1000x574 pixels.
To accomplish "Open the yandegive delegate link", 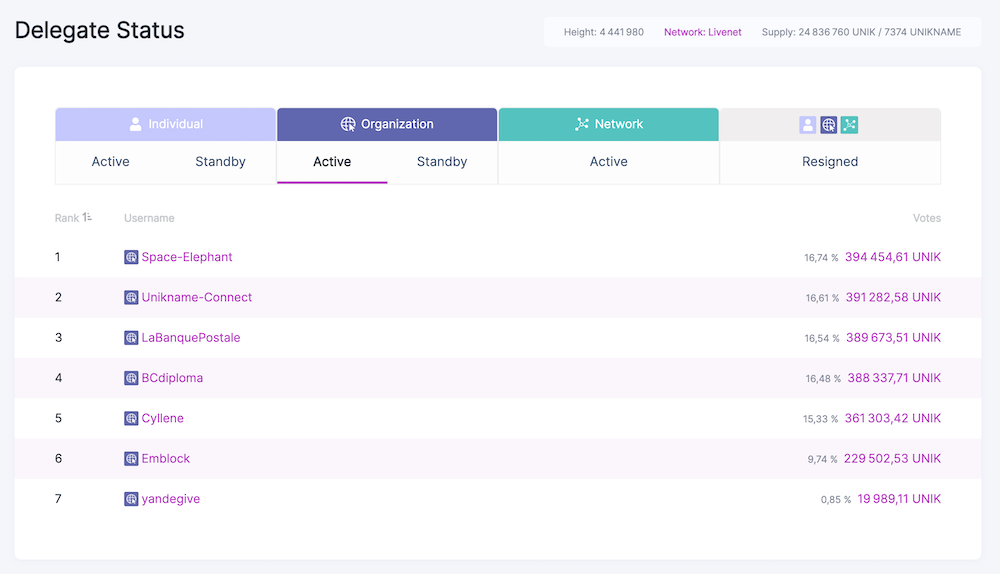I will click(x=171, y=499).
